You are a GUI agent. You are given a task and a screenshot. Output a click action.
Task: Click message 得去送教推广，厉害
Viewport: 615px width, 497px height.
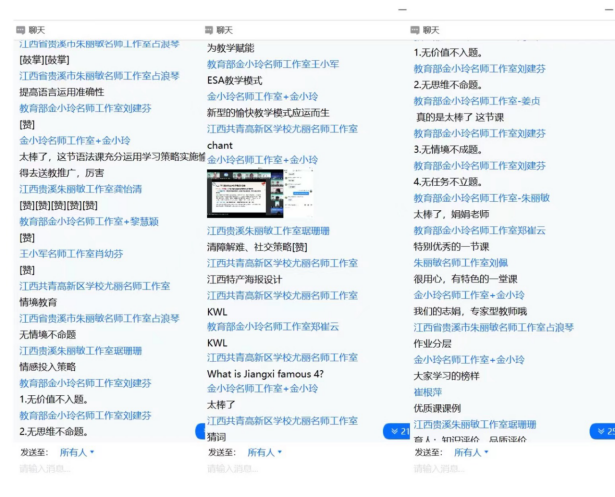pos(62,173)
